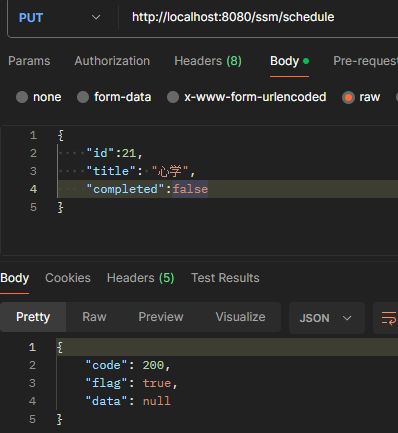Open the JSON format dropdown

(327, 318)
